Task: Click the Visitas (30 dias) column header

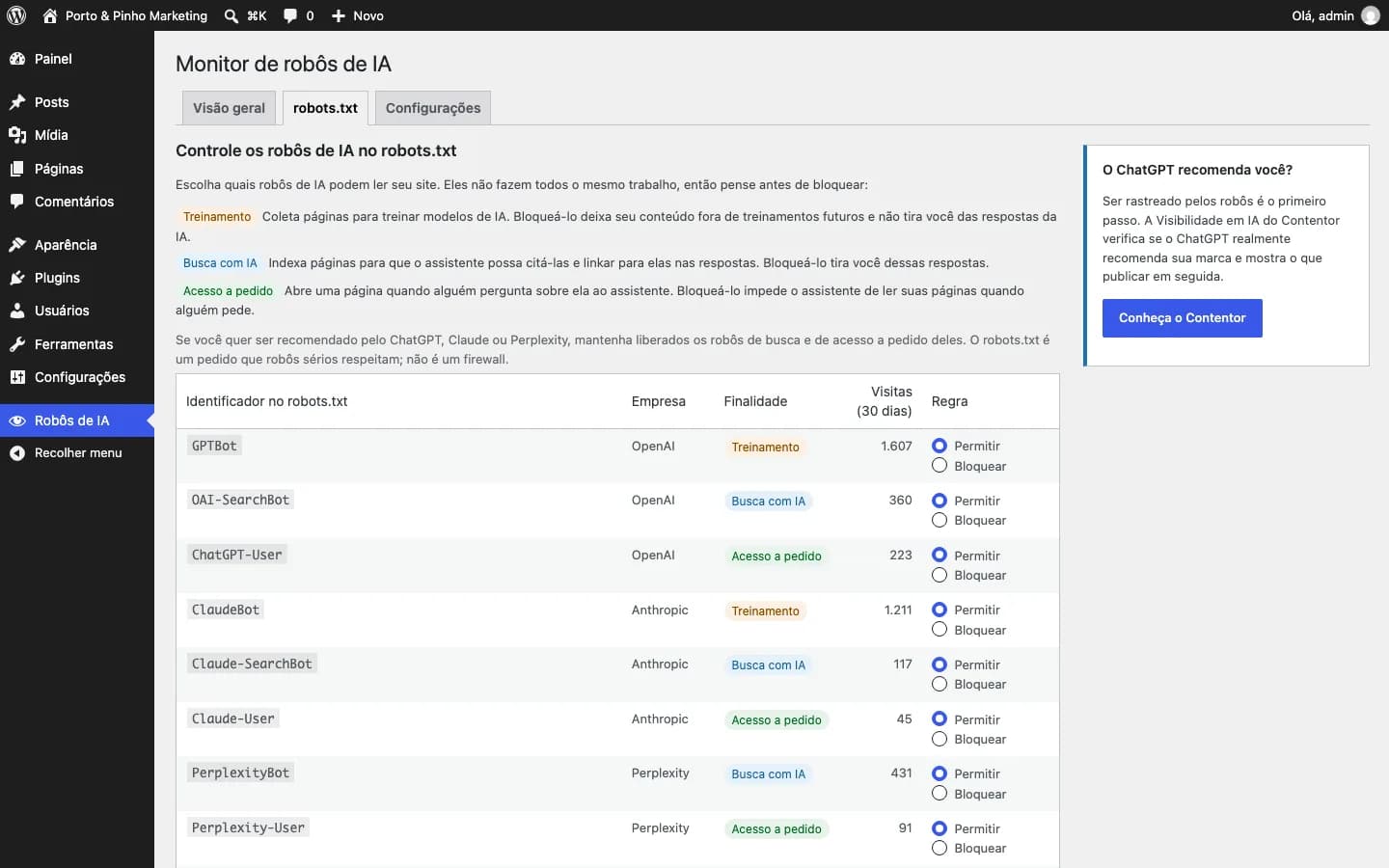Action: [x=885, y=401]
